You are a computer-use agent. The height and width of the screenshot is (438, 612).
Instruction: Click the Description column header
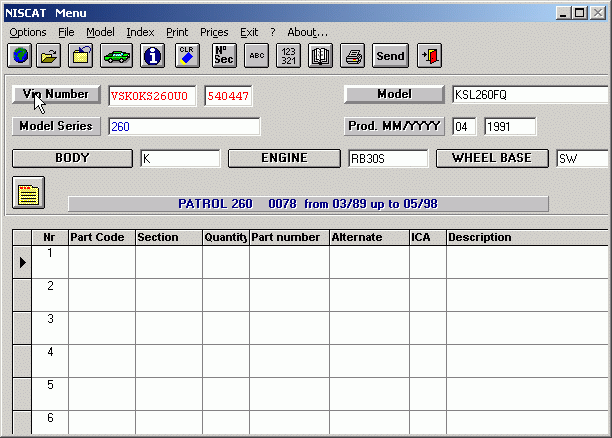[527, 237]
